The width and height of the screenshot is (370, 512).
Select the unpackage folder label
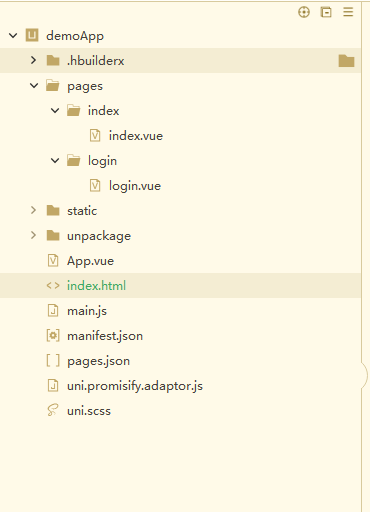tap(99, 236)
